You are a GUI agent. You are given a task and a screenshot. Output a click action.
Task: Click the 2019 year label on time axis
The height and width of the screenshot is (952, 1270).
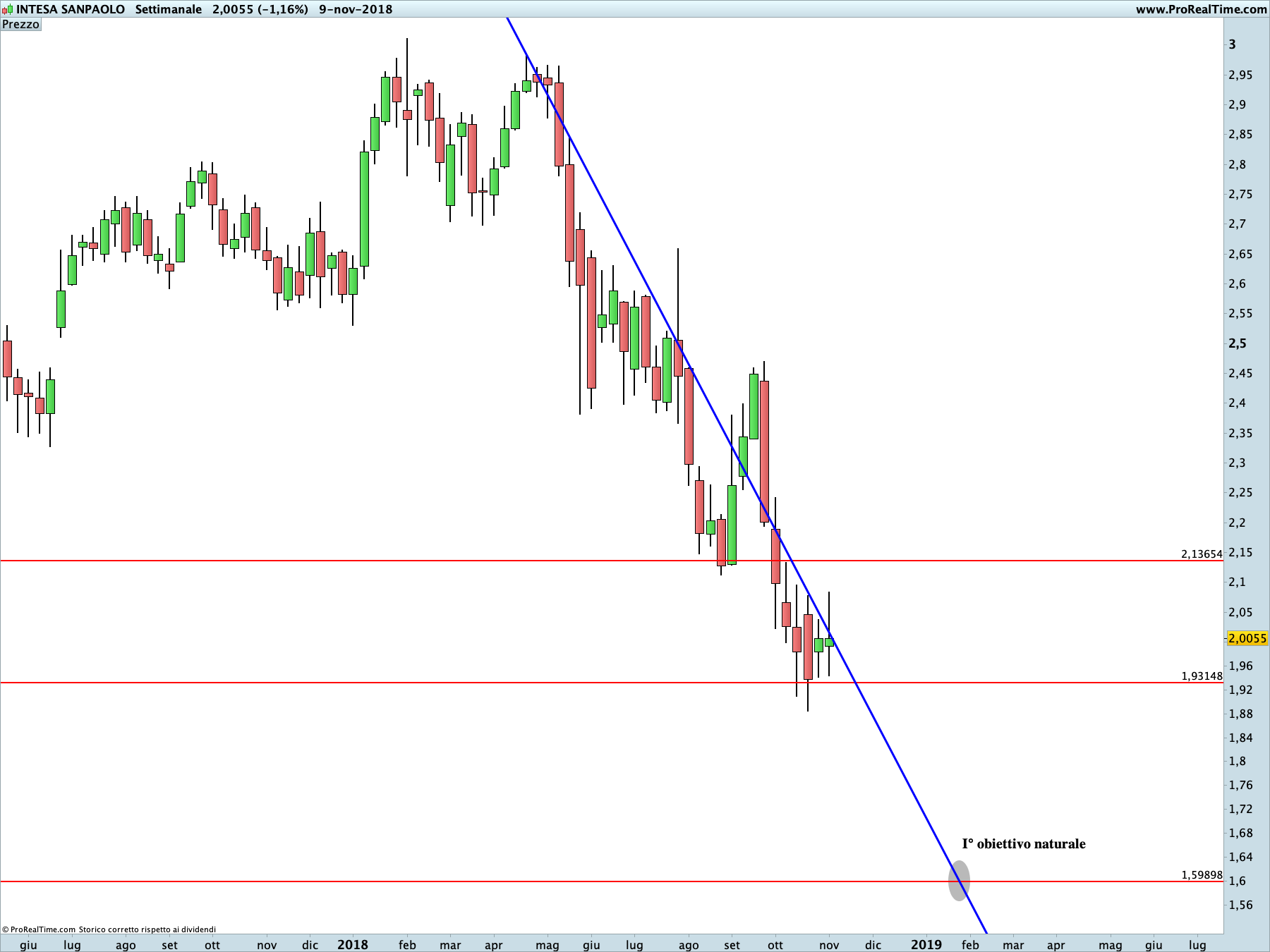coord(926,944)
